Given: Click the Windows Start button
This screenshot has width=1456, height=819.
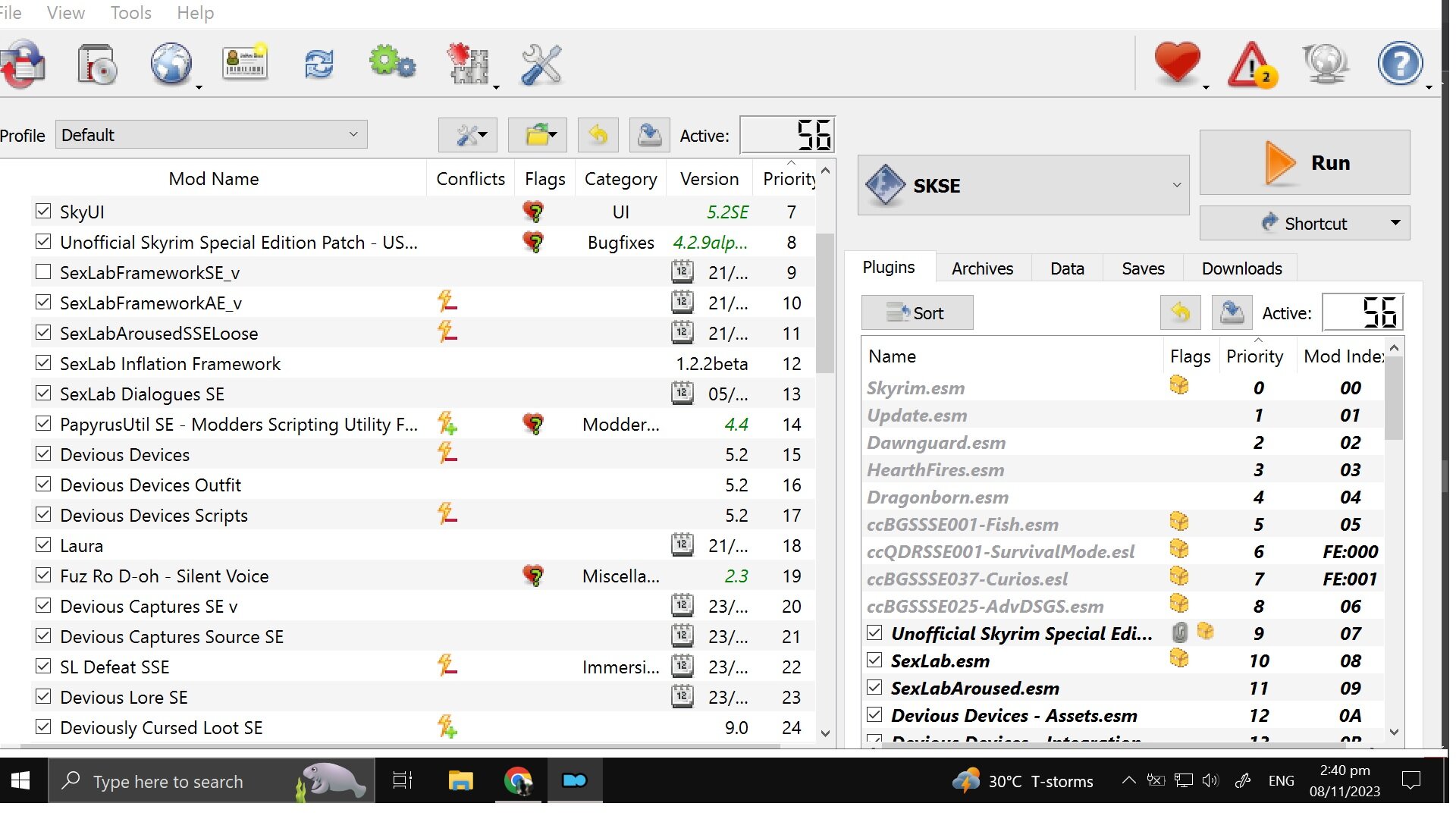Looking at the screenshot, I should 21,780.
